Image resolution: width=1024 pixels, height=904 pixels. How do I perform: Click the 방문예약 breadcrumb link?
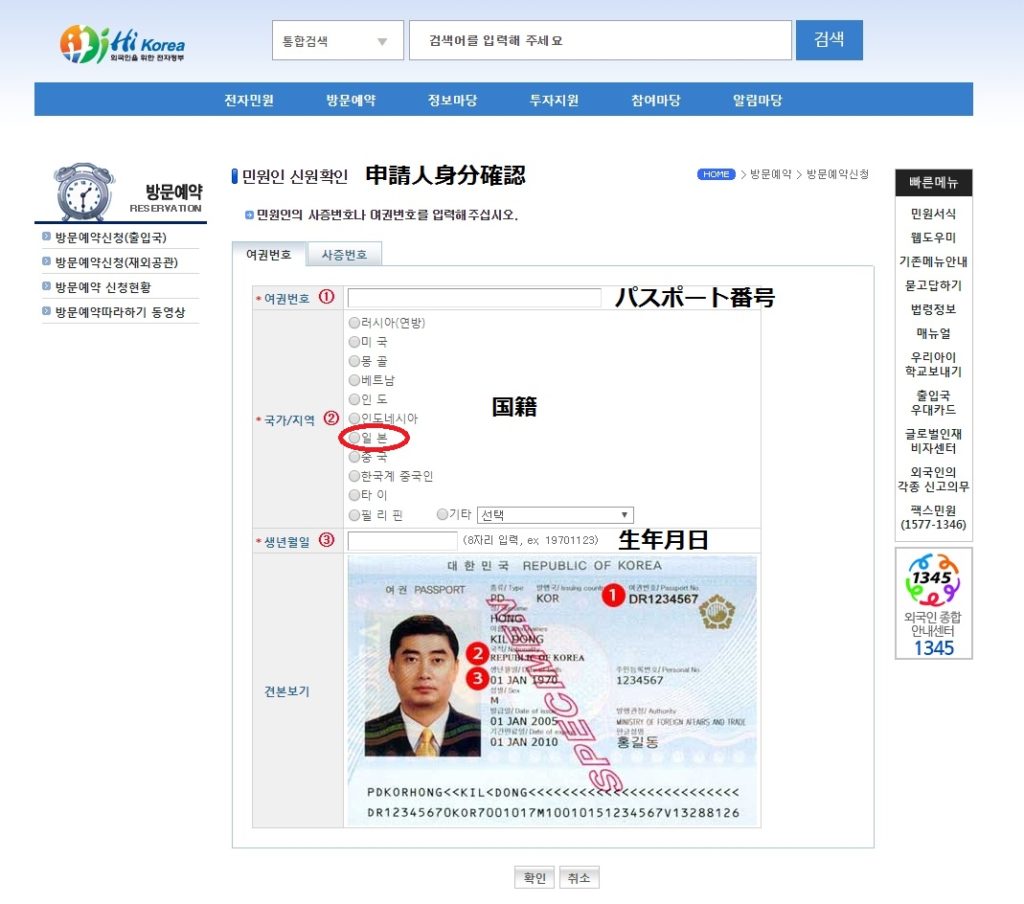[x=770, y=174]
